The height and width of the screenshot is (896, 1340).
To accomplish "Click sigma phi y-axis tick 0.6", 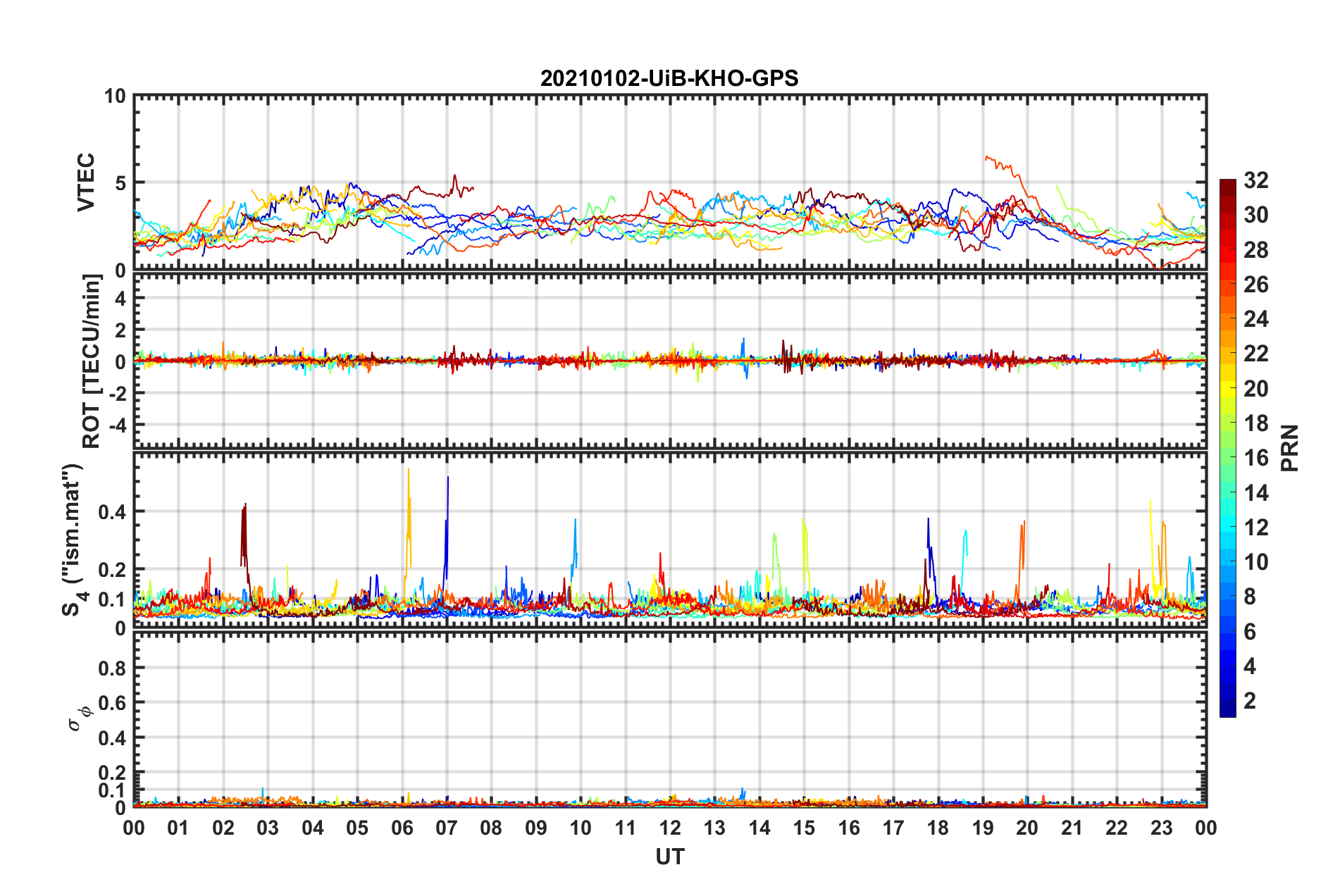I will (112, 703).
